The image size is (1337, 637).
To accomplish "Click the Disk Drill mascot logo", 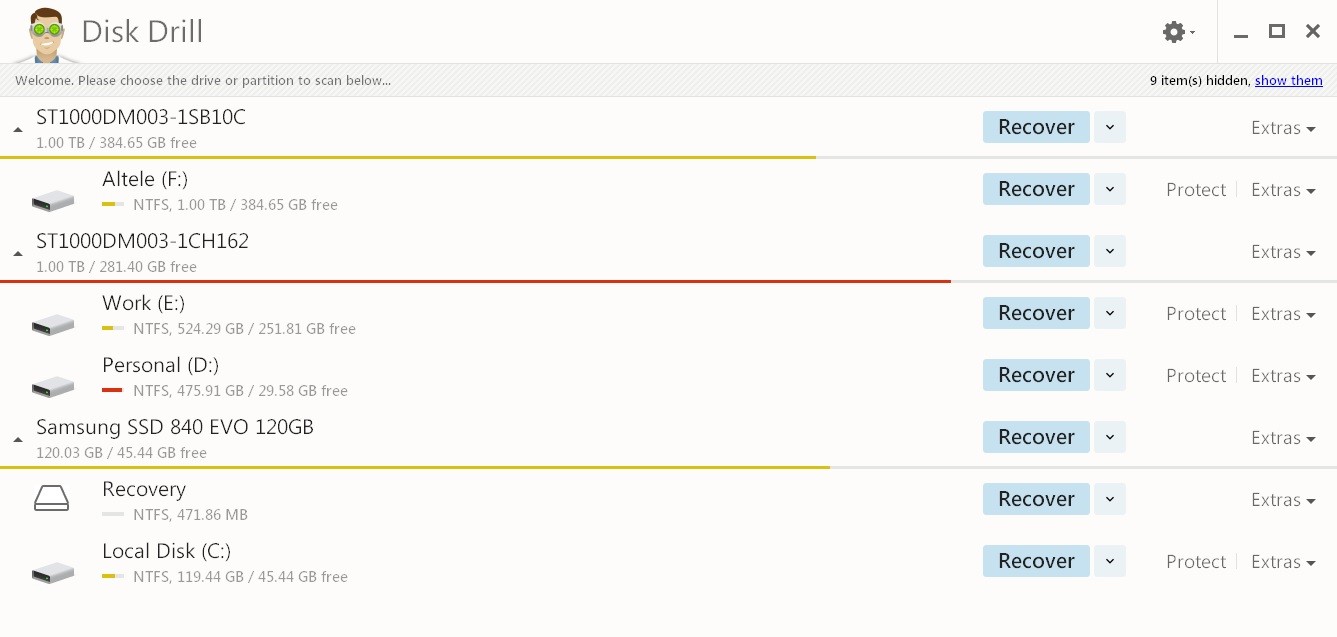I will pos(44,34).
